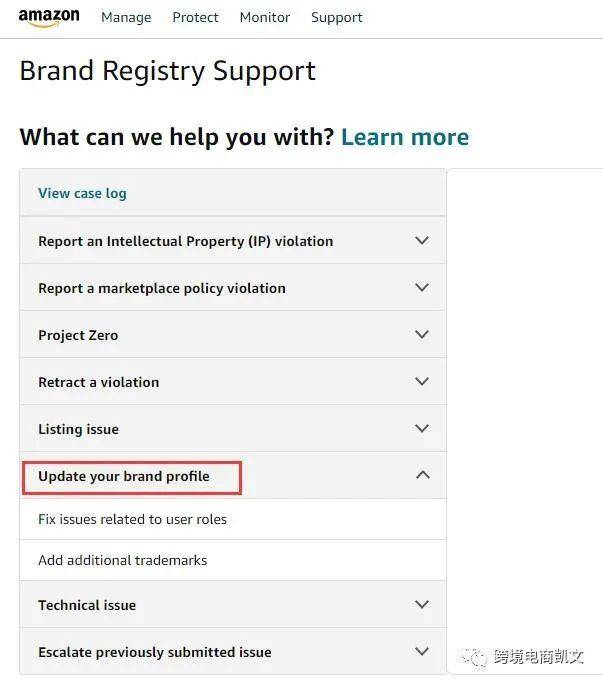603x684 pixels.
Task: Open the Protect menu
Action: [195, 18]
